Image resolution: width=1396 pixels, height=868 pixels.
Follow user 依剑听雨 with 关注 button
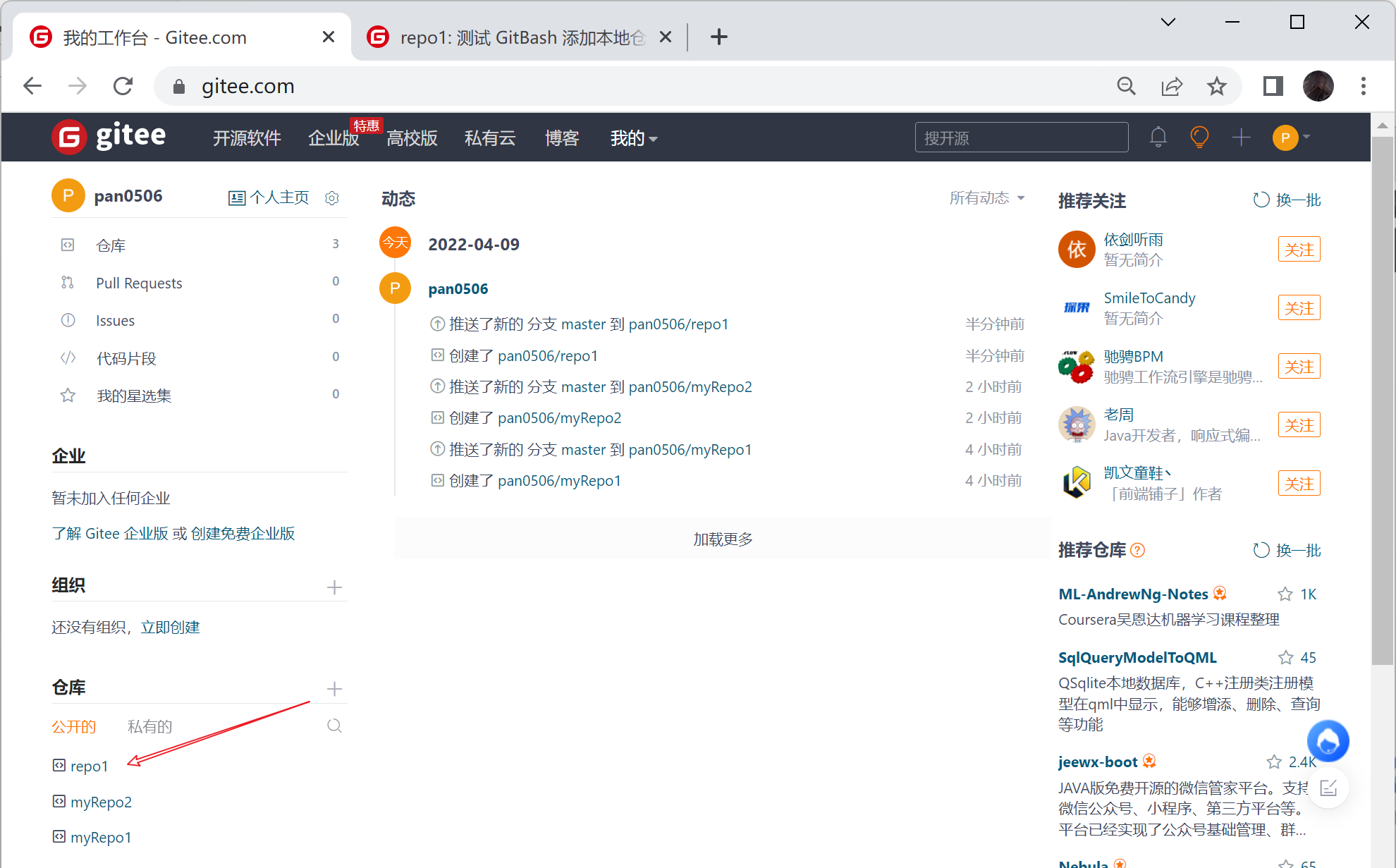[1298, 250]
